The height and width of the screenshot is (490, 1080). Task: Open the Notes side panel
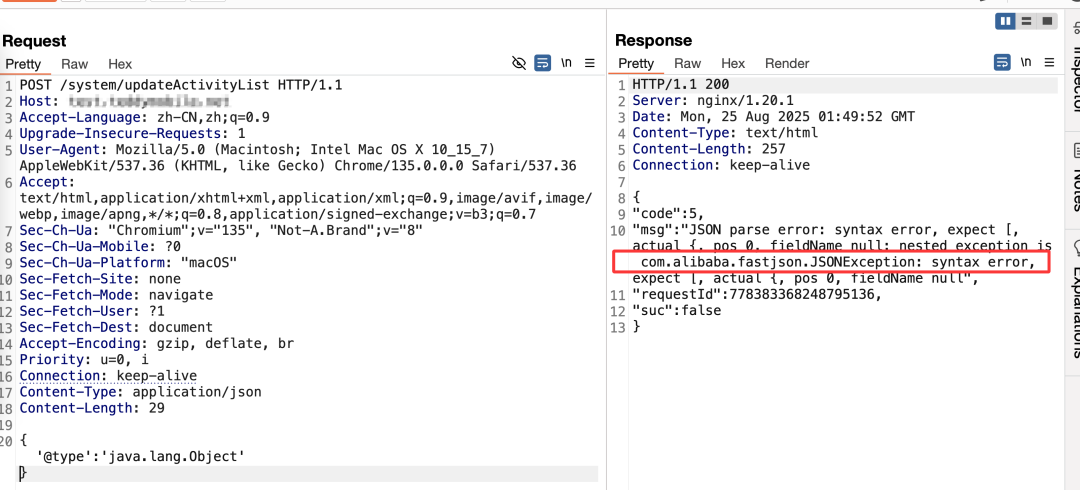(x=1074, y=178)
